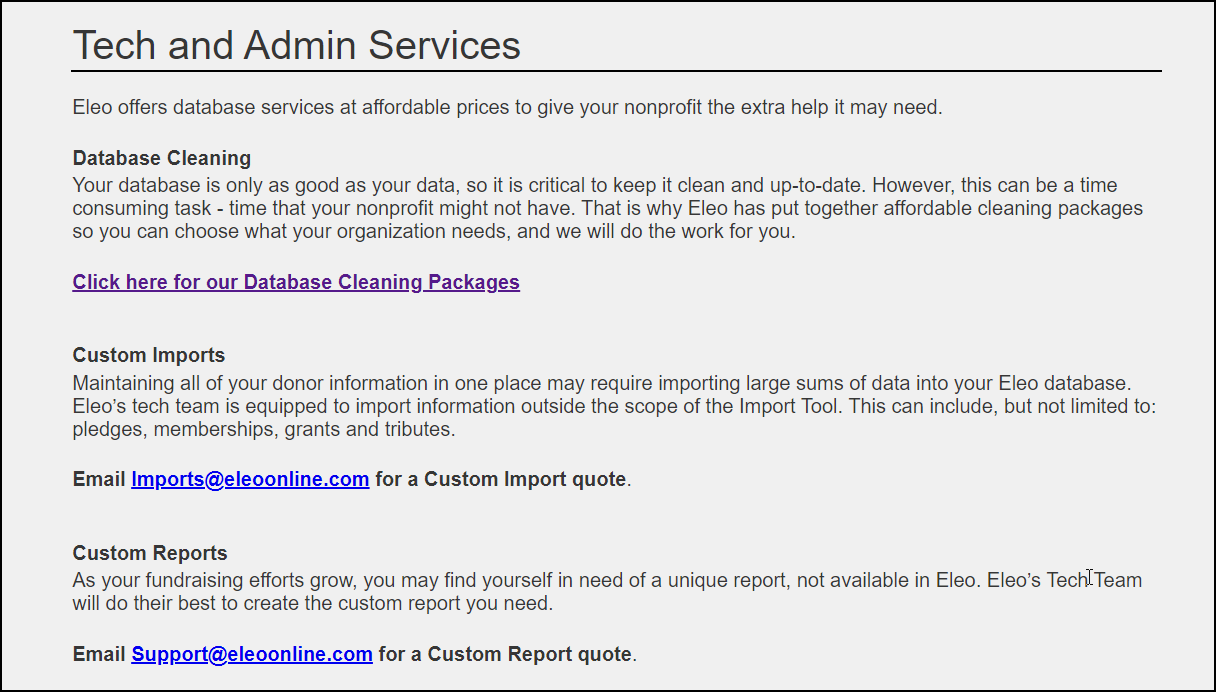Click the Tech and Admin Services heading

pos(297,45)
